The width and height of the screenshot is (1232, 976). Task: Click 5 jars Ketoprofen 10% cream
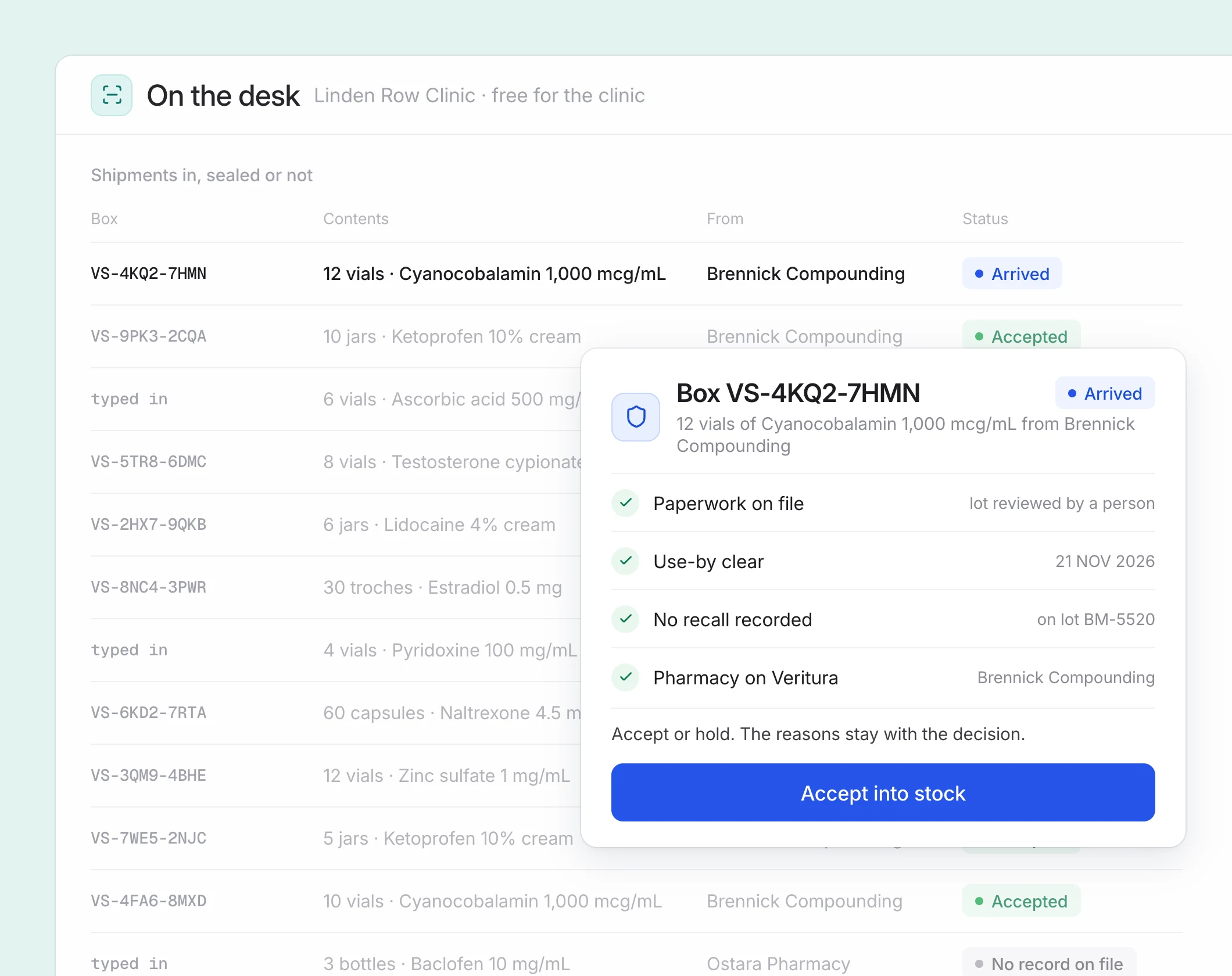(x=448, y=838)
